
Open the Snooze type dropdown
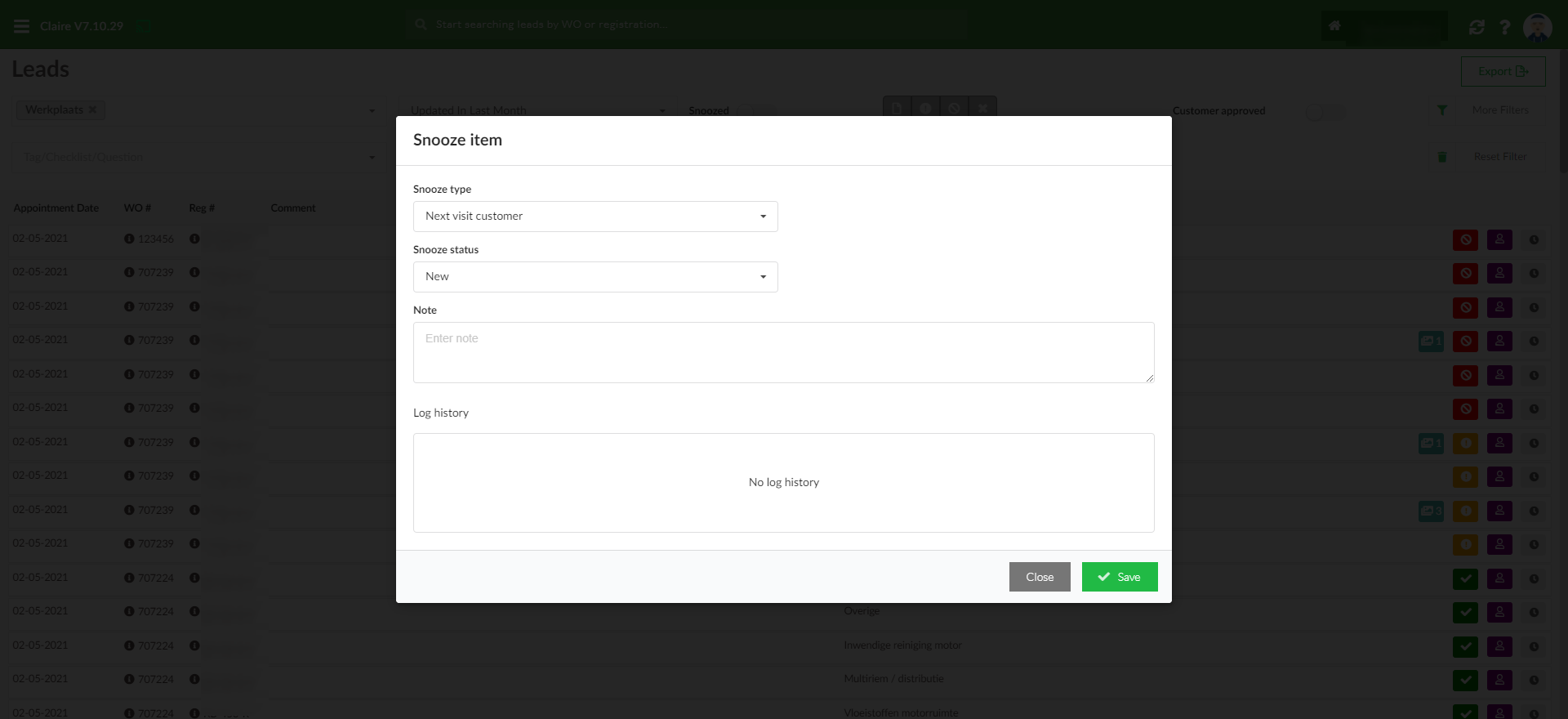(x=595, y=217)
